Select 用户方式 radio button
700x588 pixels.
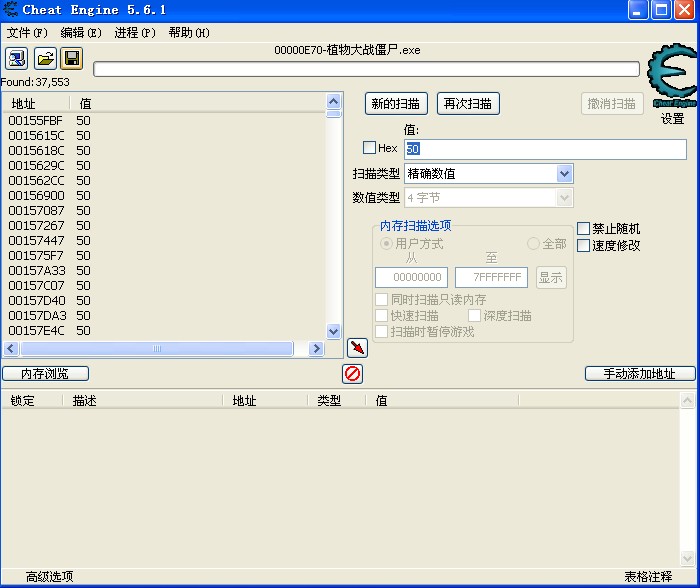(x=386, y=244)
